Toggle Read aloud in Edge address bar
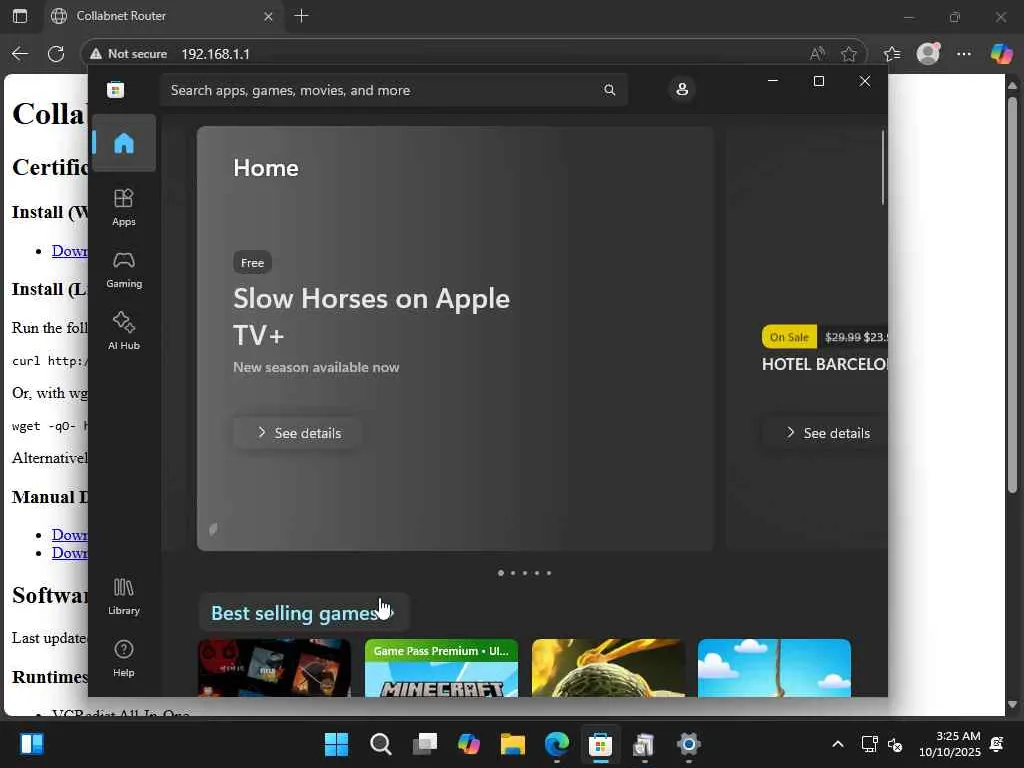Viewport: 1024px width, 768px height. click(817, 54)
